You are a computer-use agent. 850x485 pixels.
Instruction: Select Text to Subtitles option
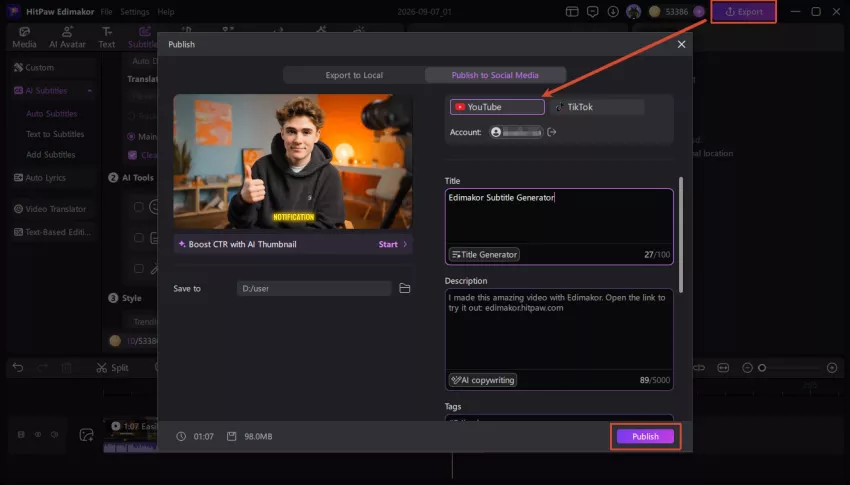(55, 134)
